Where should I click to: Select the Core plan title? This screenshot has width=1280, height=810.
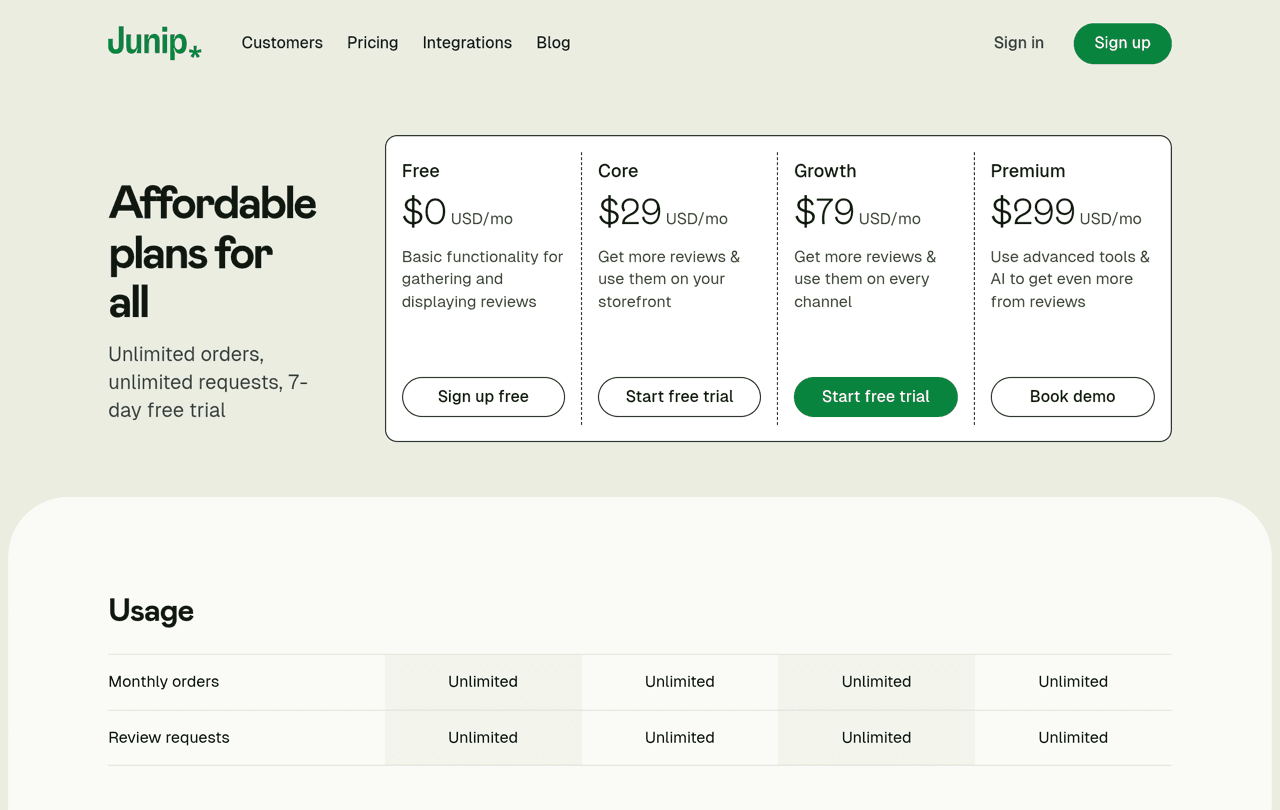618,171
